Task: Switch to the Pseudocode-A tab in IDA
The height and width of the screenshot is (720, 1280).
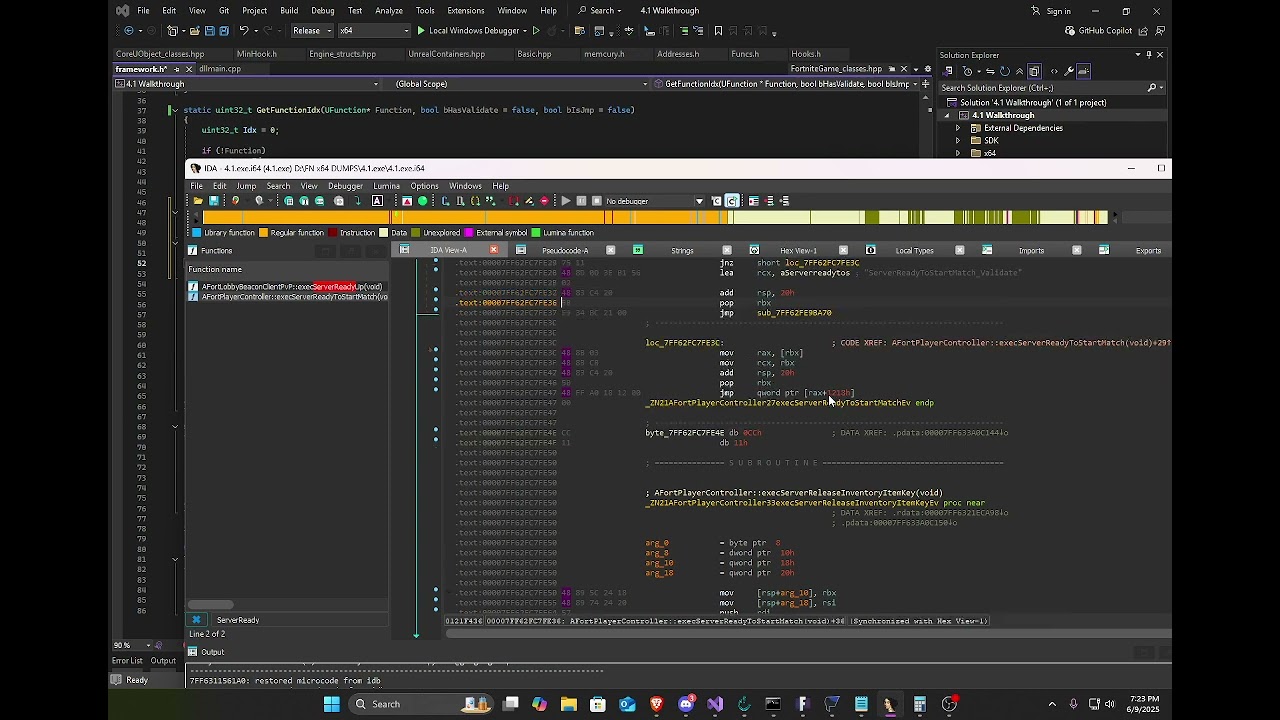Action: click(564, 251)
